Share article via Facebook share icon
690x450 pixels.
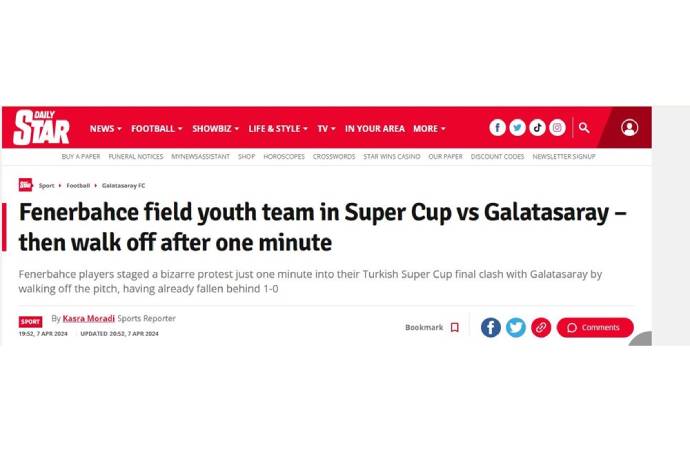(x=490, y=327)
